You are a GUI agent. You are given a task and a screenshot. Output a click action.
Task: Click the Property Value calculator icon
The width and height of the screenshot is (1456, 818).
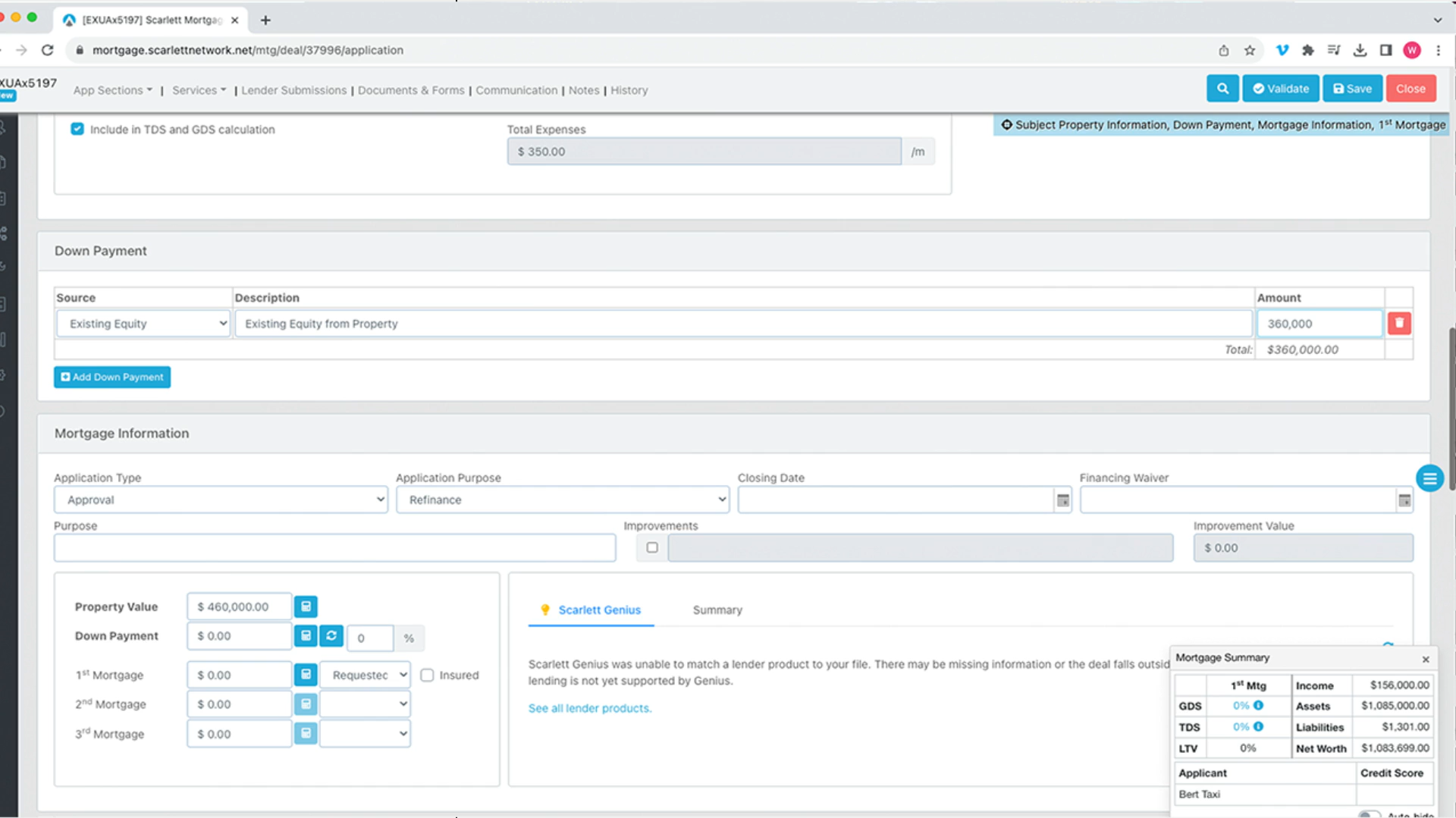pyautogui.click(x=306, y=606)
